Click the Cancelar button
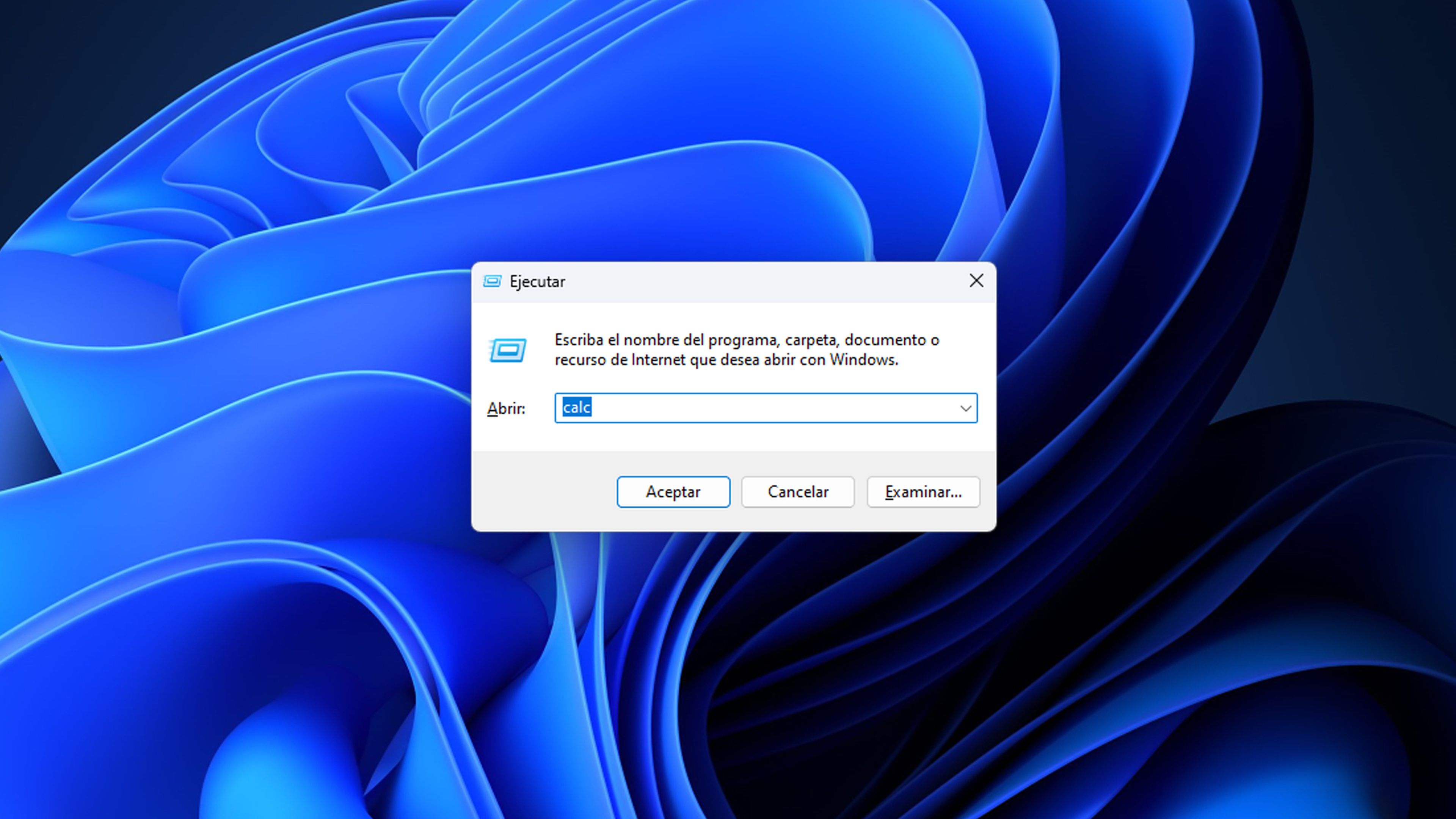 coord(797,492)
